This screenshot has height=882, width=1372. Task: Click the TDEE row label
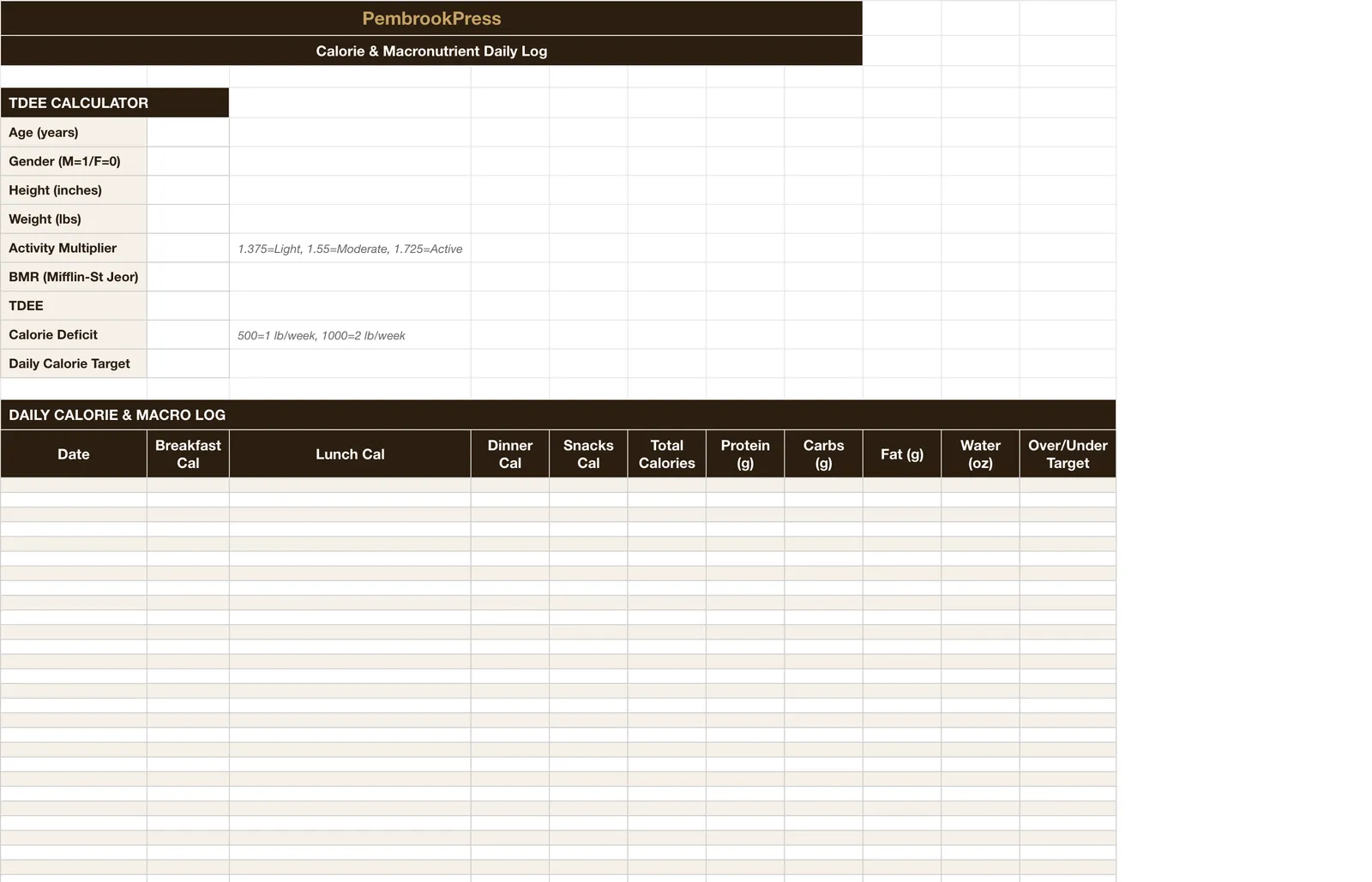tap(74, 306)
